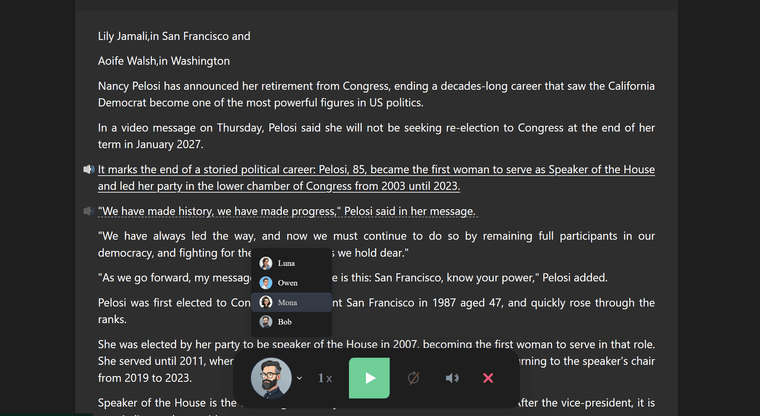Image resolution: width=760 pixels, height=416 pixels.
Task: Click Bob's avatar icon
Action: [x=266, y=322]
